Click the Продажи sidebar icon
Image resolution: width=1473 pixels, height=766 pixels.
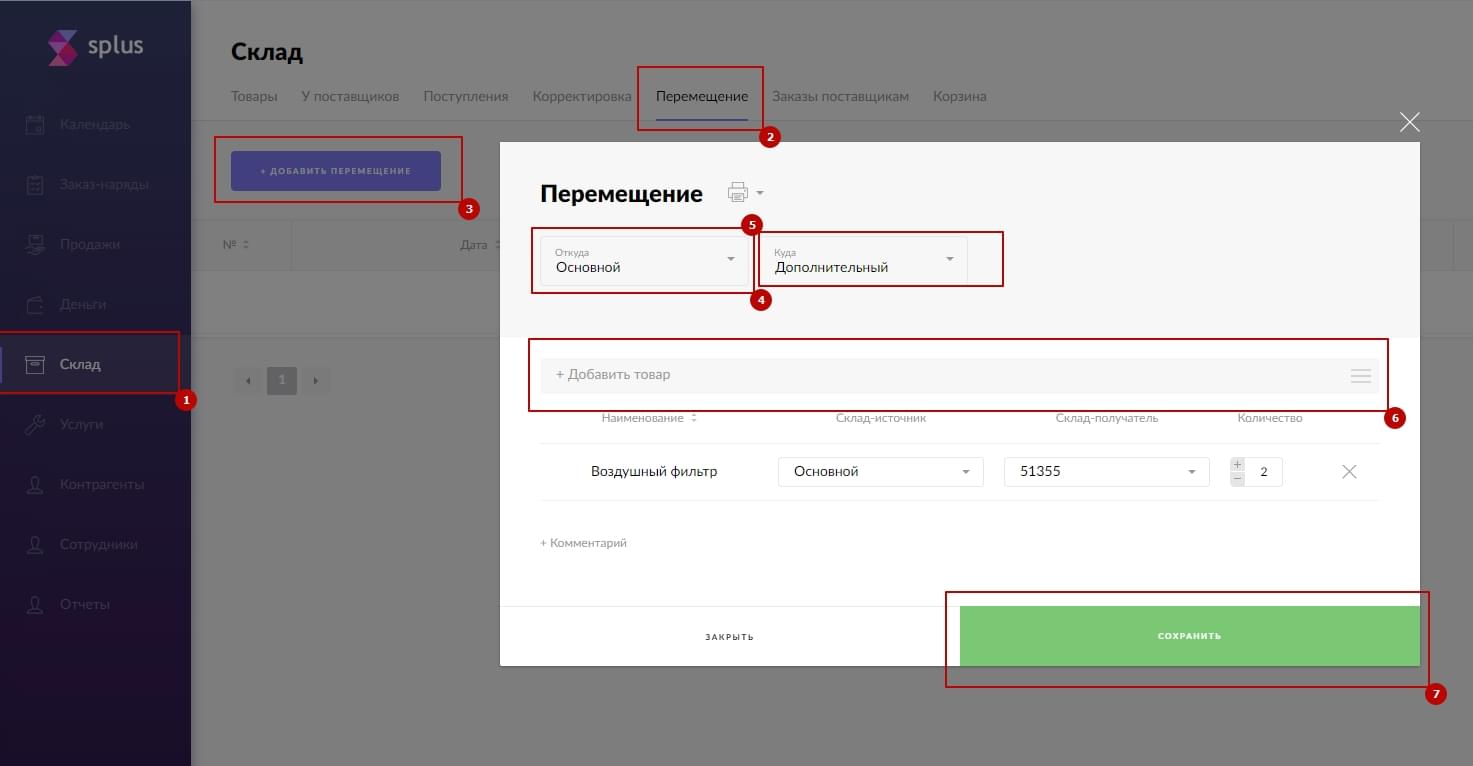coord(35,245)
